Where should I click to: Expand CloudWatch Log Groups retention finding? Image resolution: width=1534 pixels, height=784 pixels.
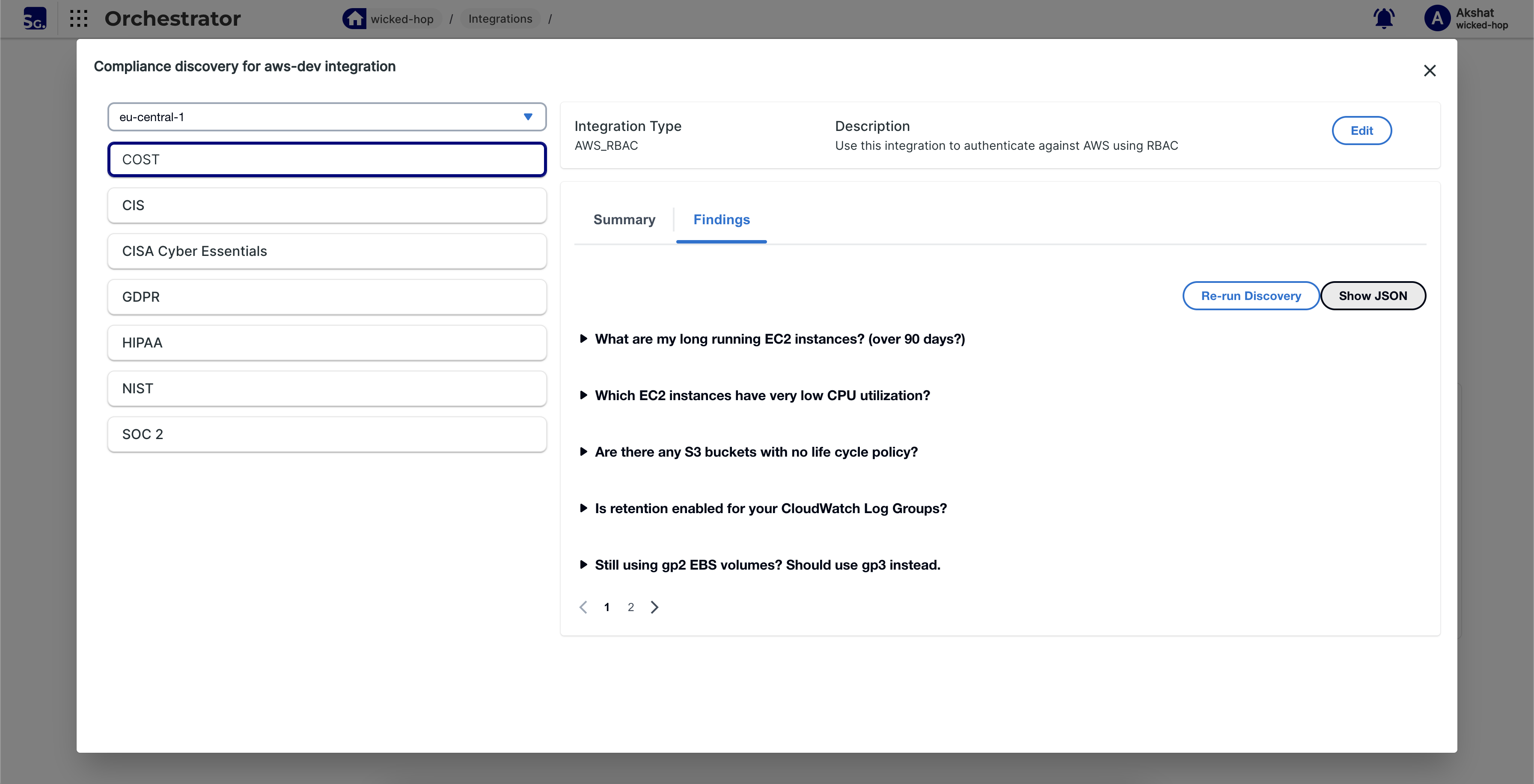tap(770, 509)
